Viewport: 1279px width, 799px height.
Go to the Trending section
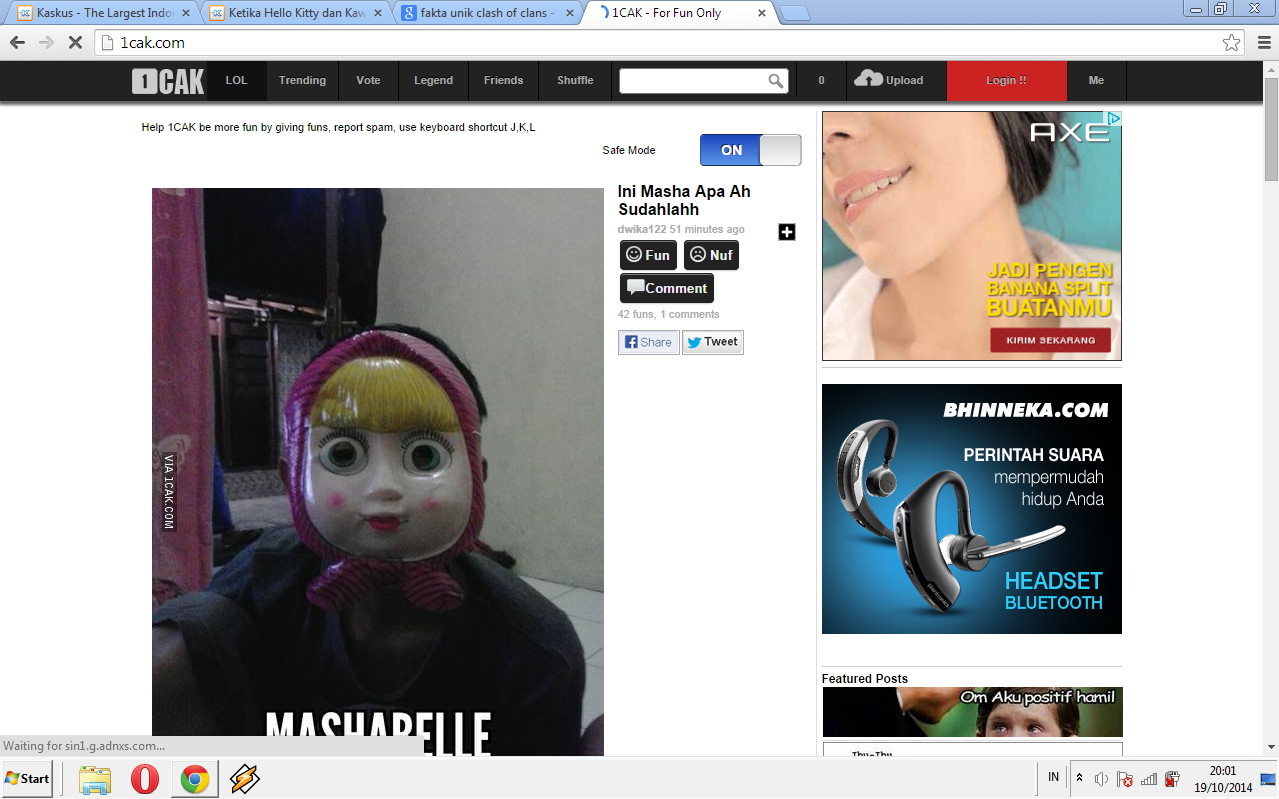pos(302,81)
